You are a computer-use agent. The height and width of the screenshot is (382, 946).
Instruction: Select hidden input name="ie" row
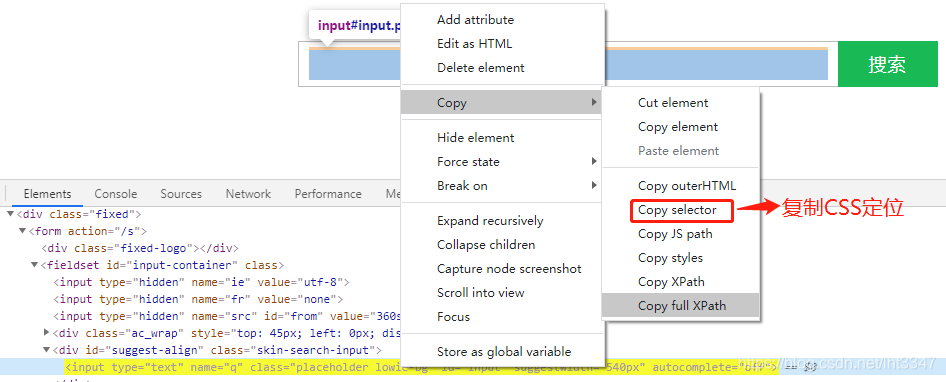(201, 282)
